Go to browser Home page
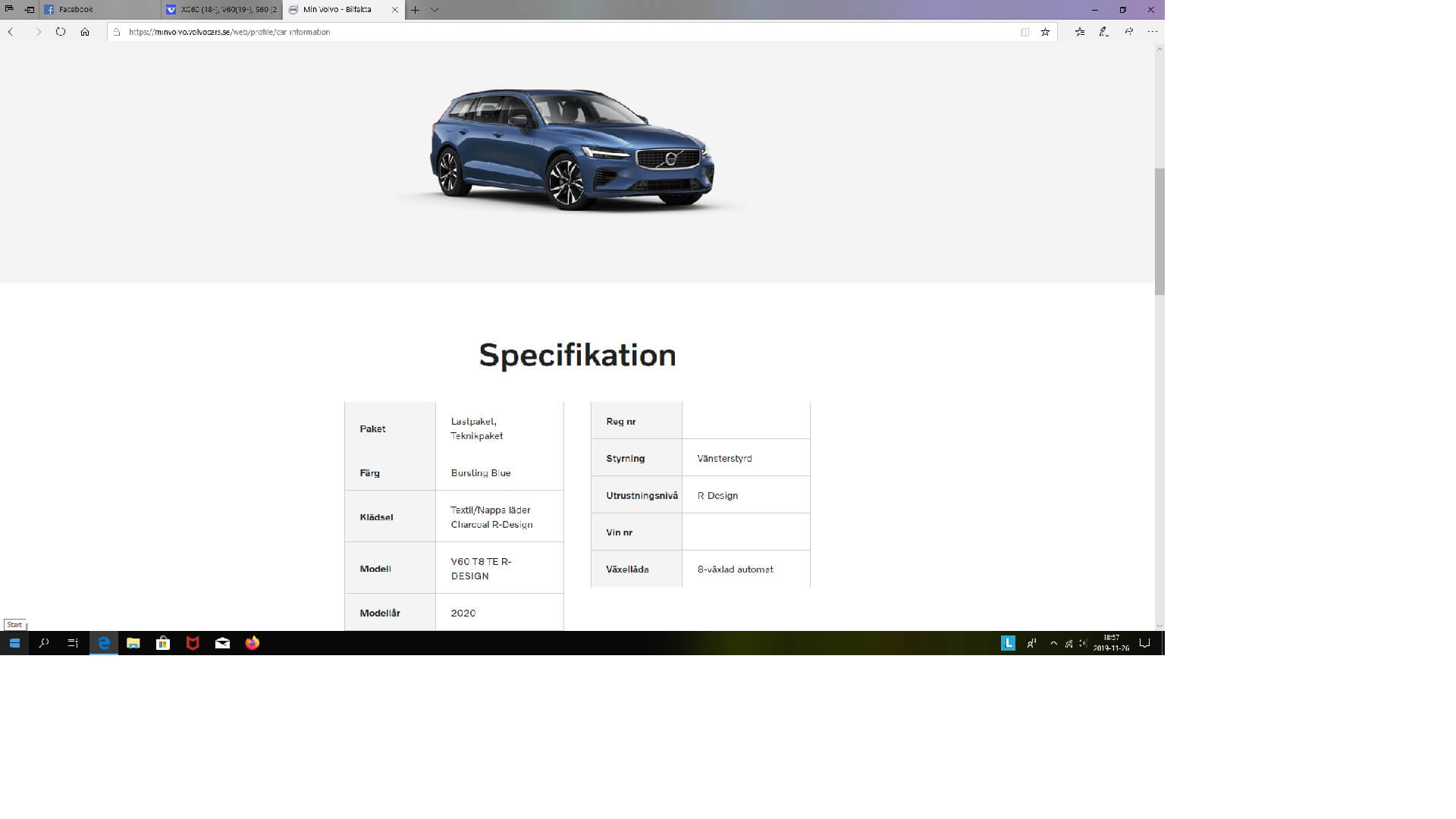Viewport: 1456px width, 819px height. point(85,32)
